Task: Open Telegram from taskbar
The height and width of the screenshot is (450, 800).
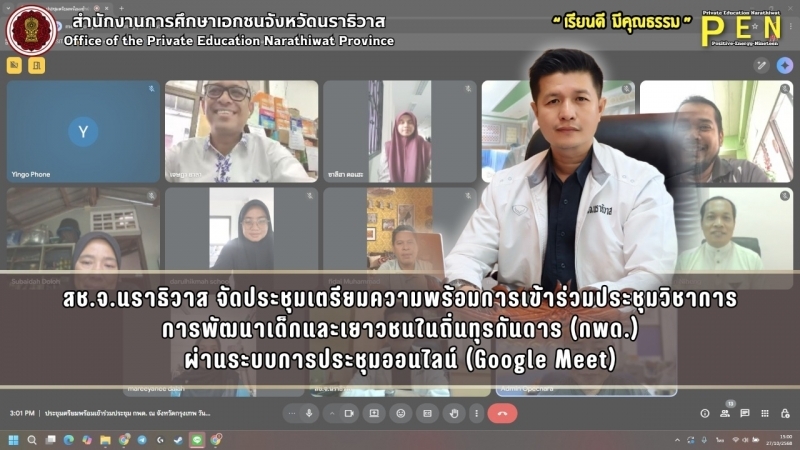Action: pos(142,440)
